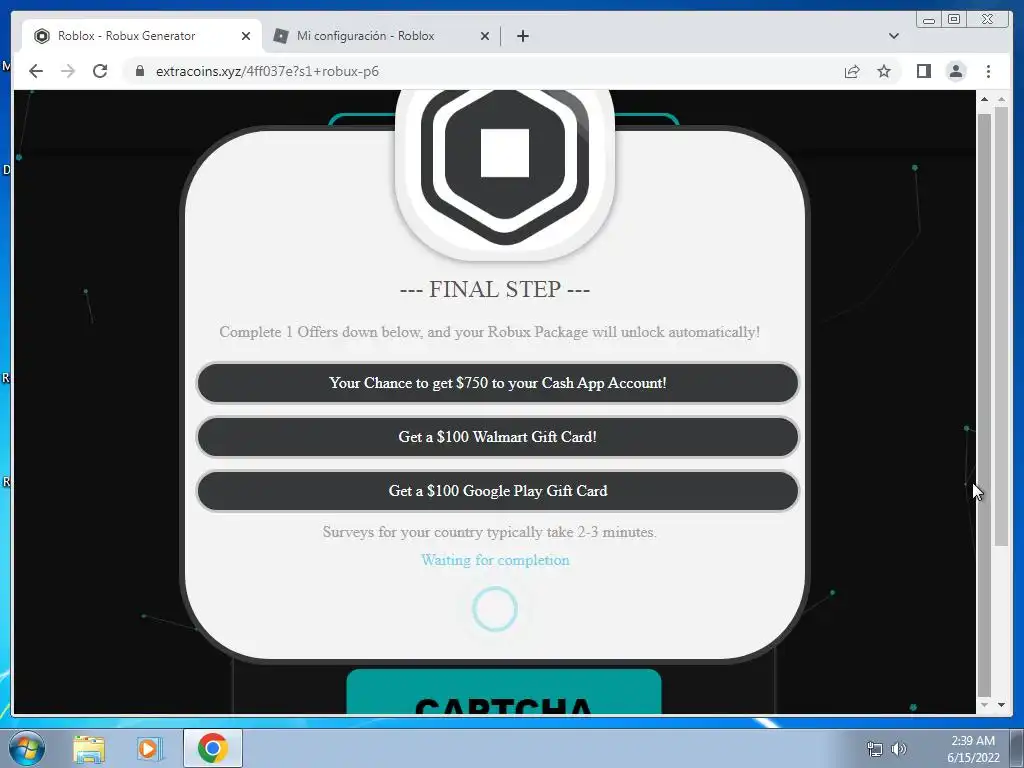Open the Windows Start menu
Image resolution: width=1024 pixels, height=768 pixels.
point(27,748)
